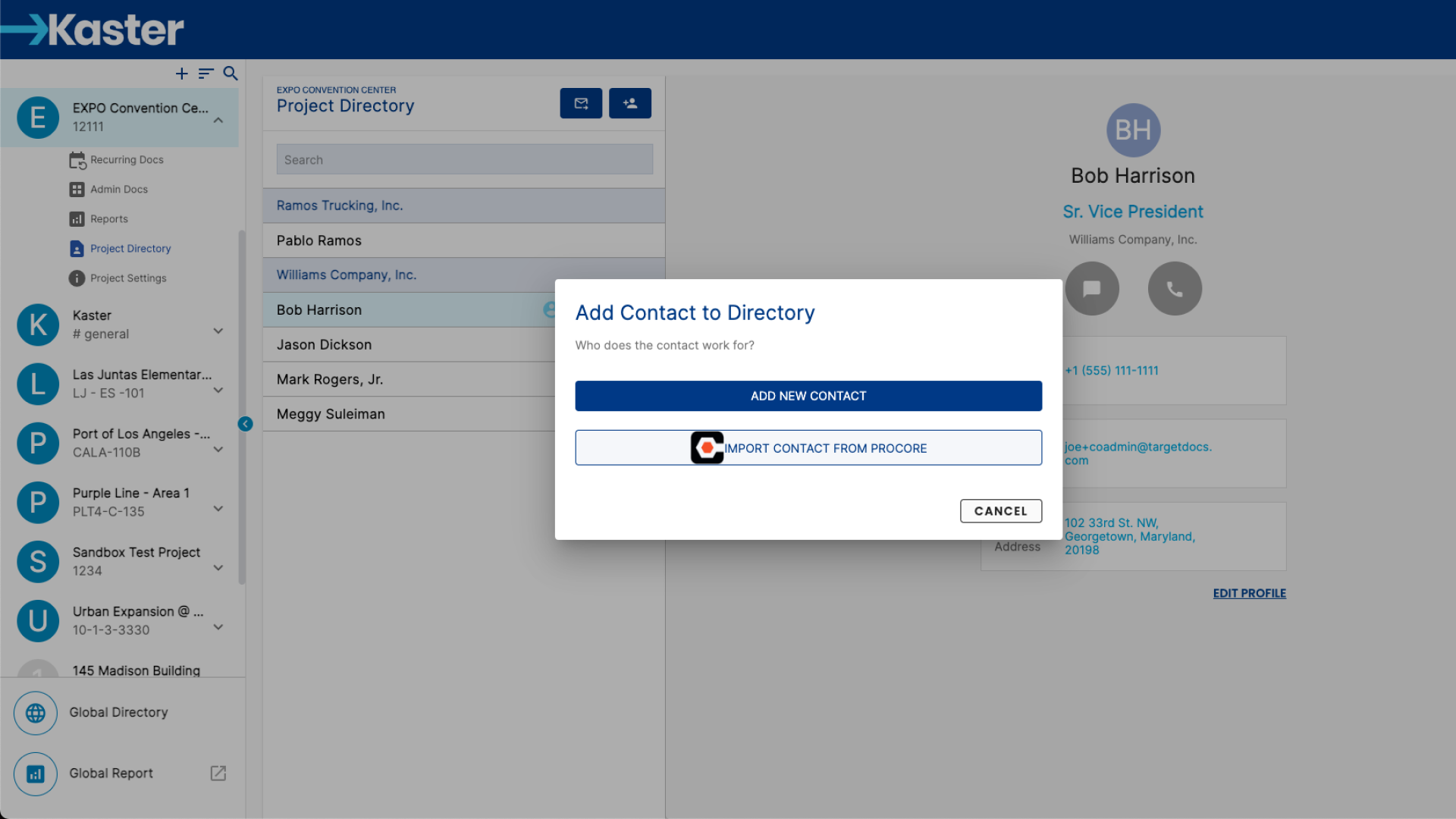1456x819 pixels.
Task: Collapse the EXPO Convention Center project
Action: point(218,120)
